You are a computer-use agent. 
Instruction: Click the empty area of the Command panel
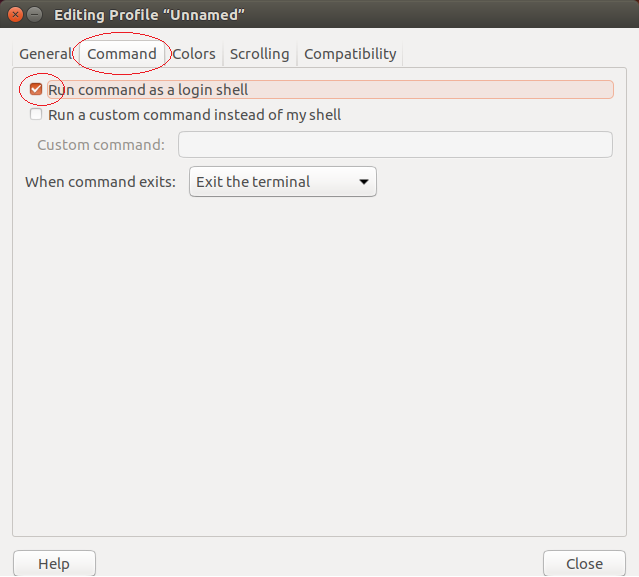point(320,367)
